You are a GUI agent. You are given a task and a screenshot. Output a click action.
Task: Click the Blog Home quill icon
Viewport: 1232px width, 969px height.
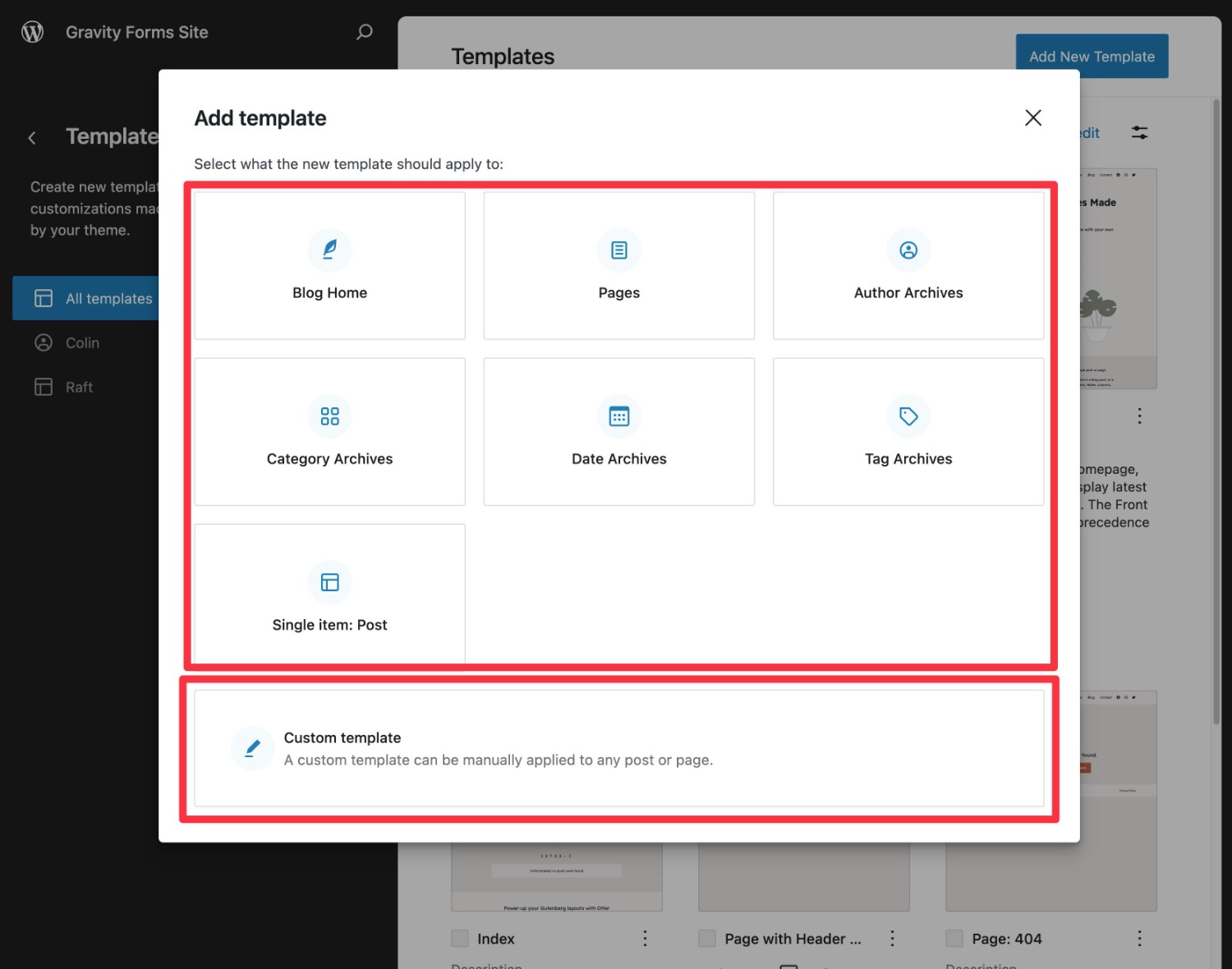pos(329,250)
